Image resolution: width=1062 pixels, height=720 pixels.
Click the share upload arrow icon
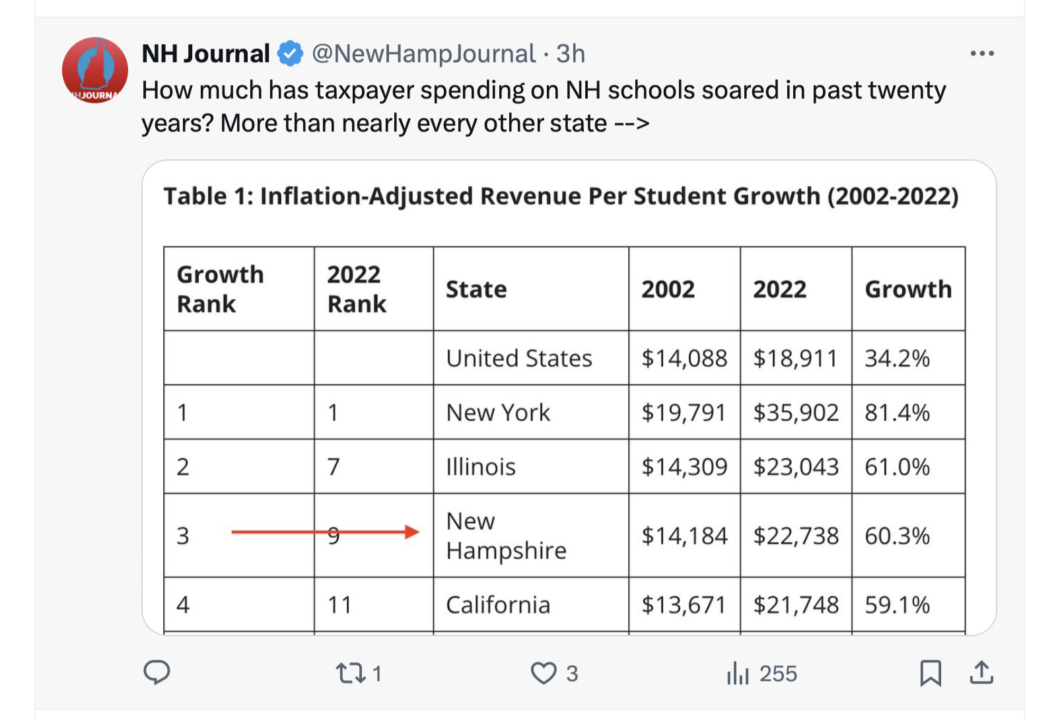[981, 674]
